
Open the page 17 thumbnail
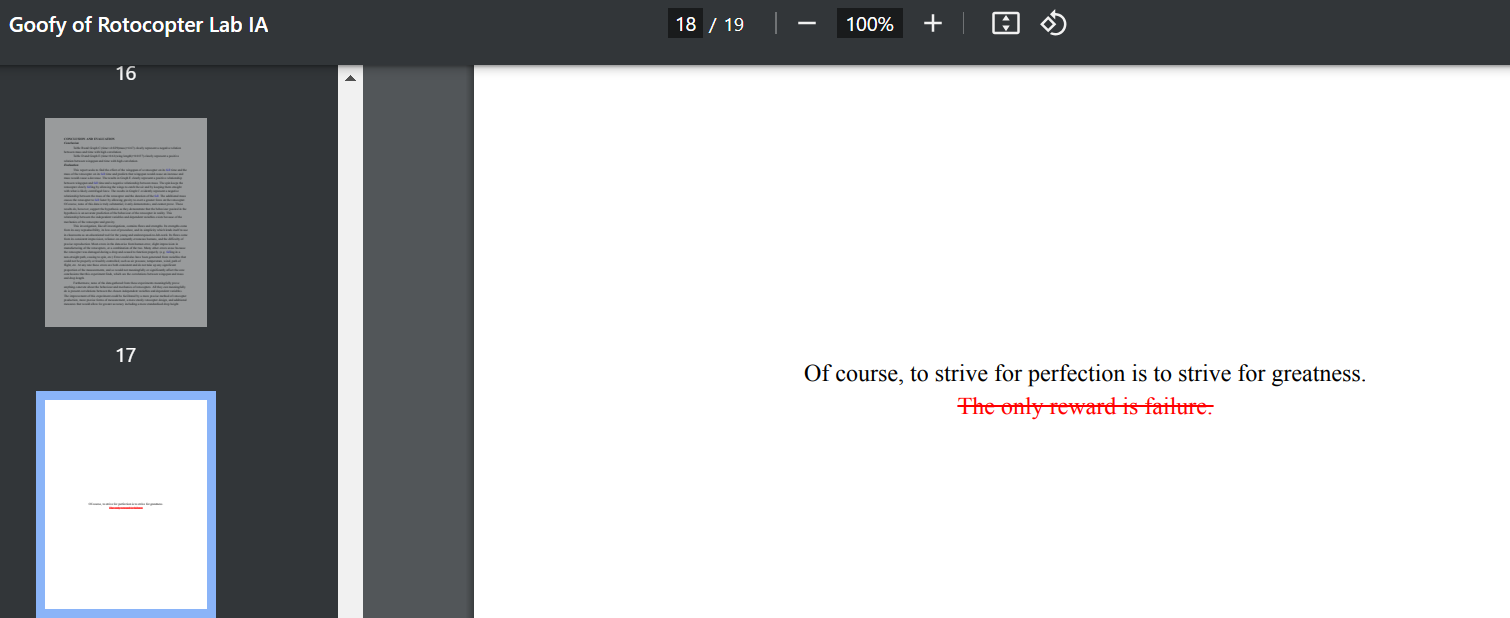(126, 222)
